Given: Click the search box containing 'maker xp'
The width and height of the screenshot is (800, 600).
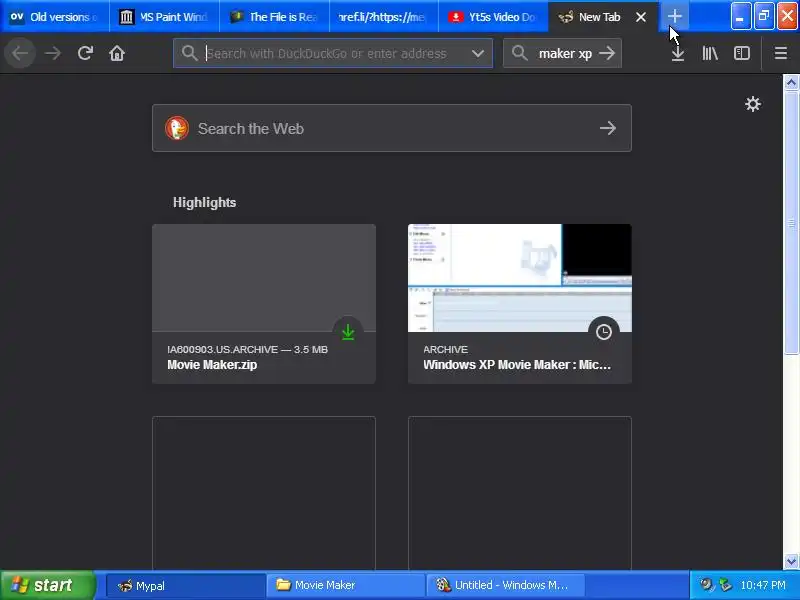Looking at the screenshot, I should click(x=562, y=53).
